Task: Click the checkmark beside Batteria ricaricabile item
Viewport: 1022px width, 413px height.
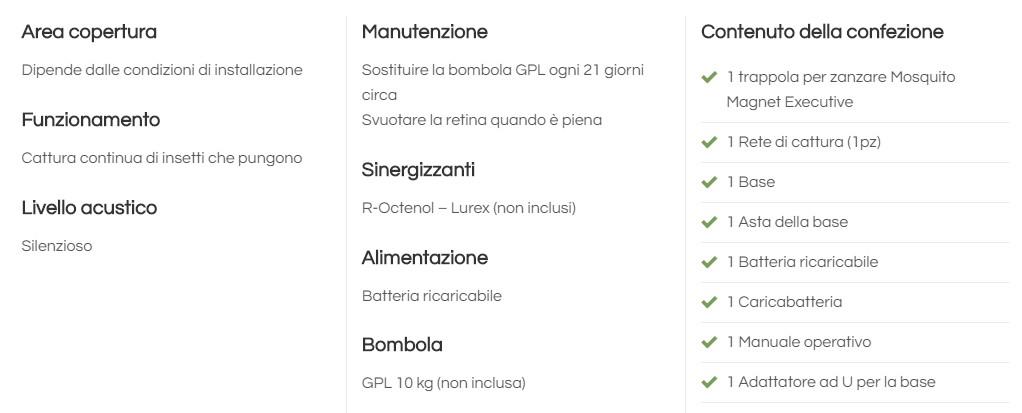Action: pos(708,263)
